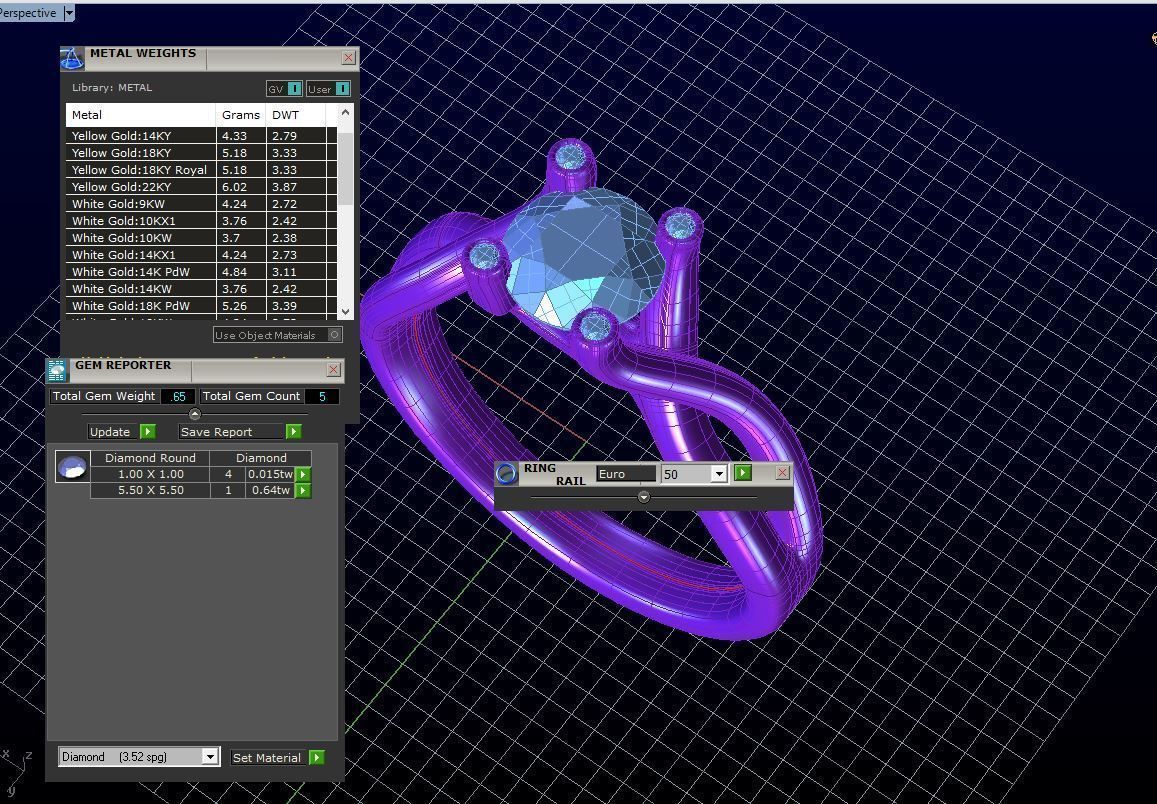Click the Diamond Round gem thumbnail
This screenshot has height=804, width=1157.
[73, 466]
